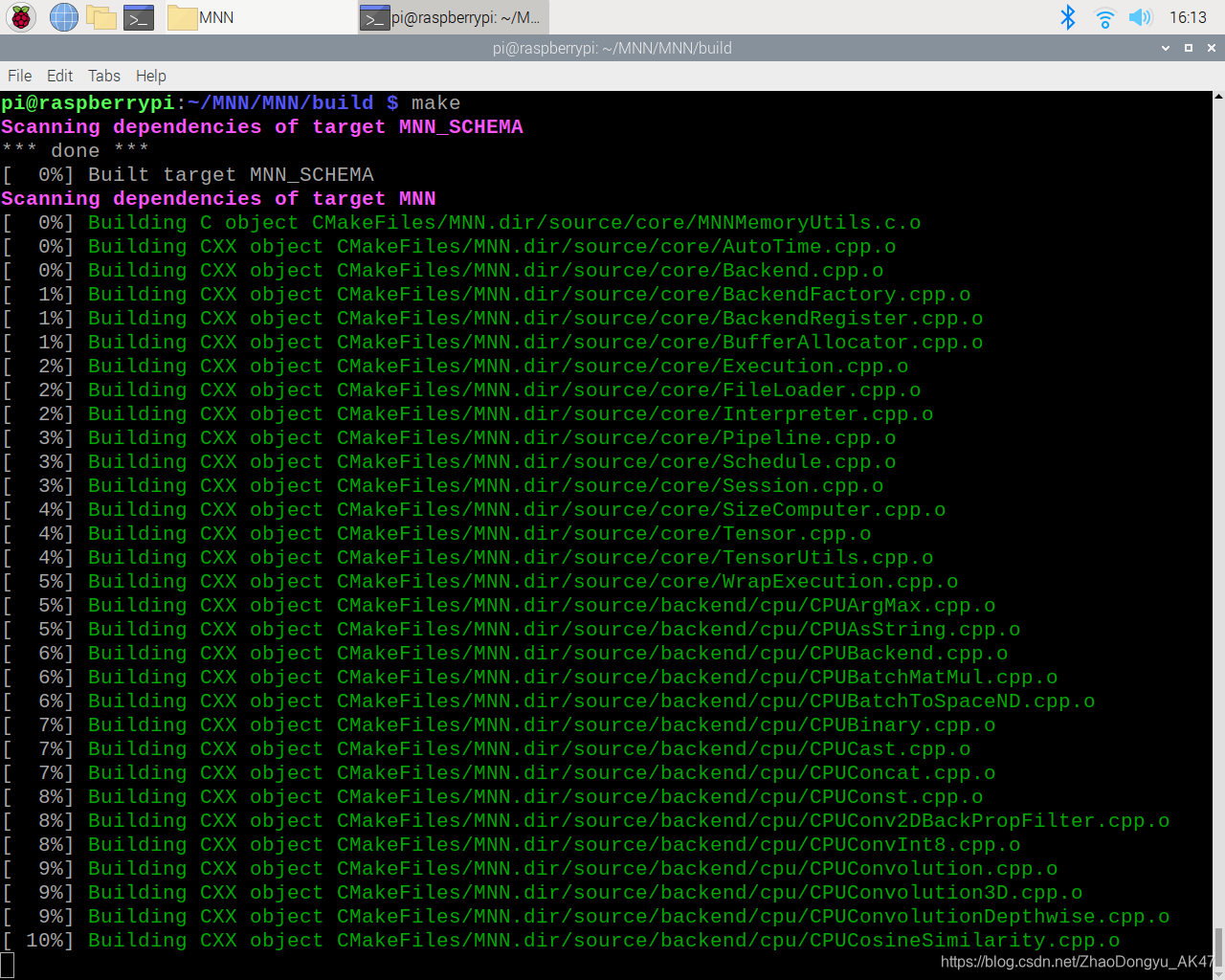The width and height of the screenshot is (1225, 980).
Task: Click the '*** done ***' line
Action: pos(76,151)
